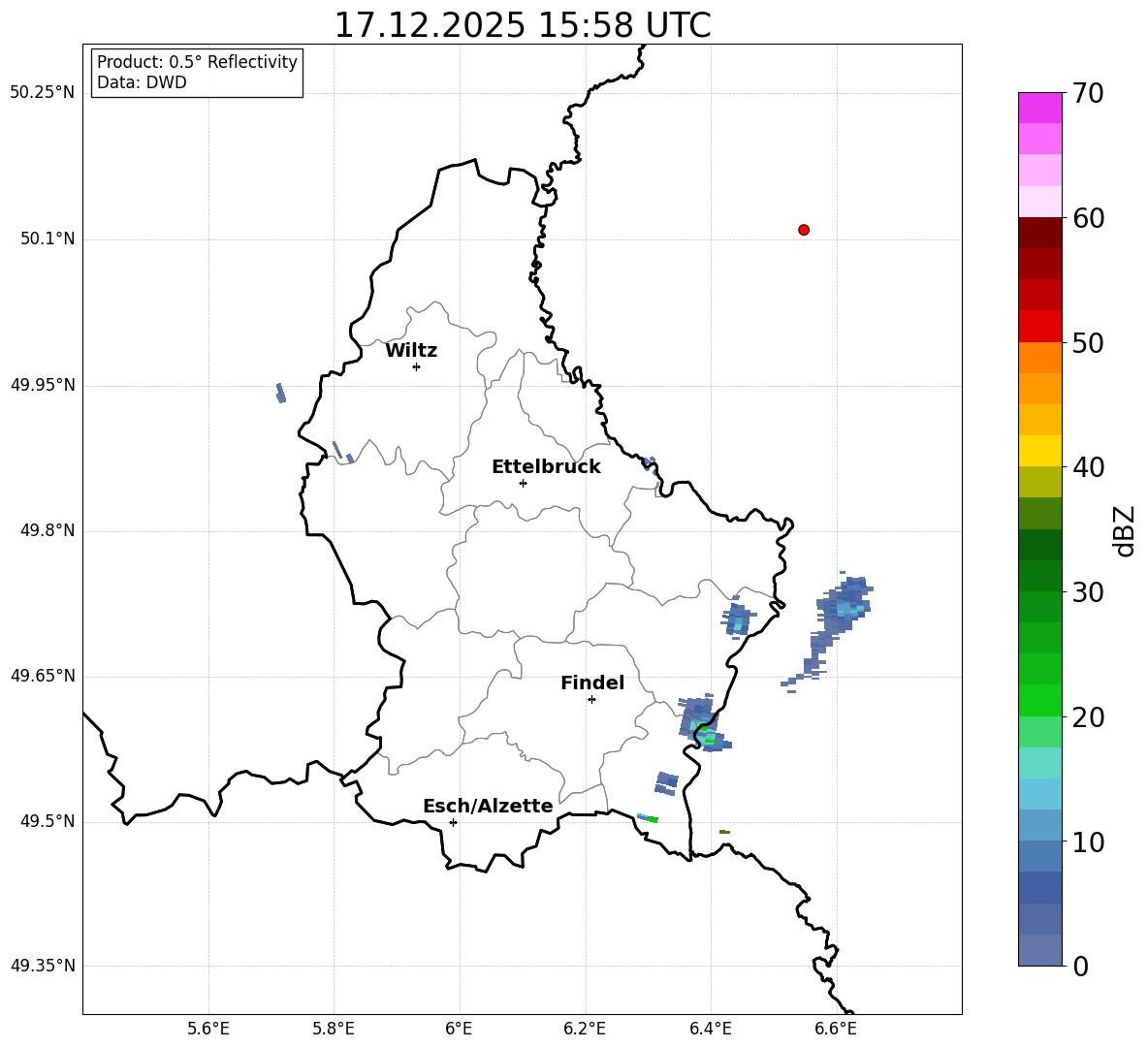Click the green echo near southern border at 6.3°E
1148x1048 pixels.
pyautogui.click(x=648, y=818)
